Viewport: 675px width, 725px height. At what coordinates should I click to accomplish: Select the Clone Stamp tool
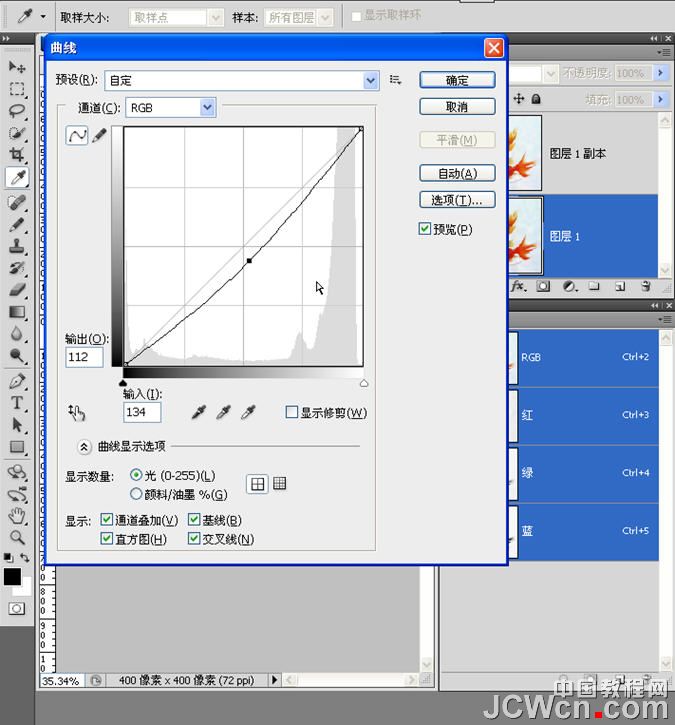(x=17, y=246)
